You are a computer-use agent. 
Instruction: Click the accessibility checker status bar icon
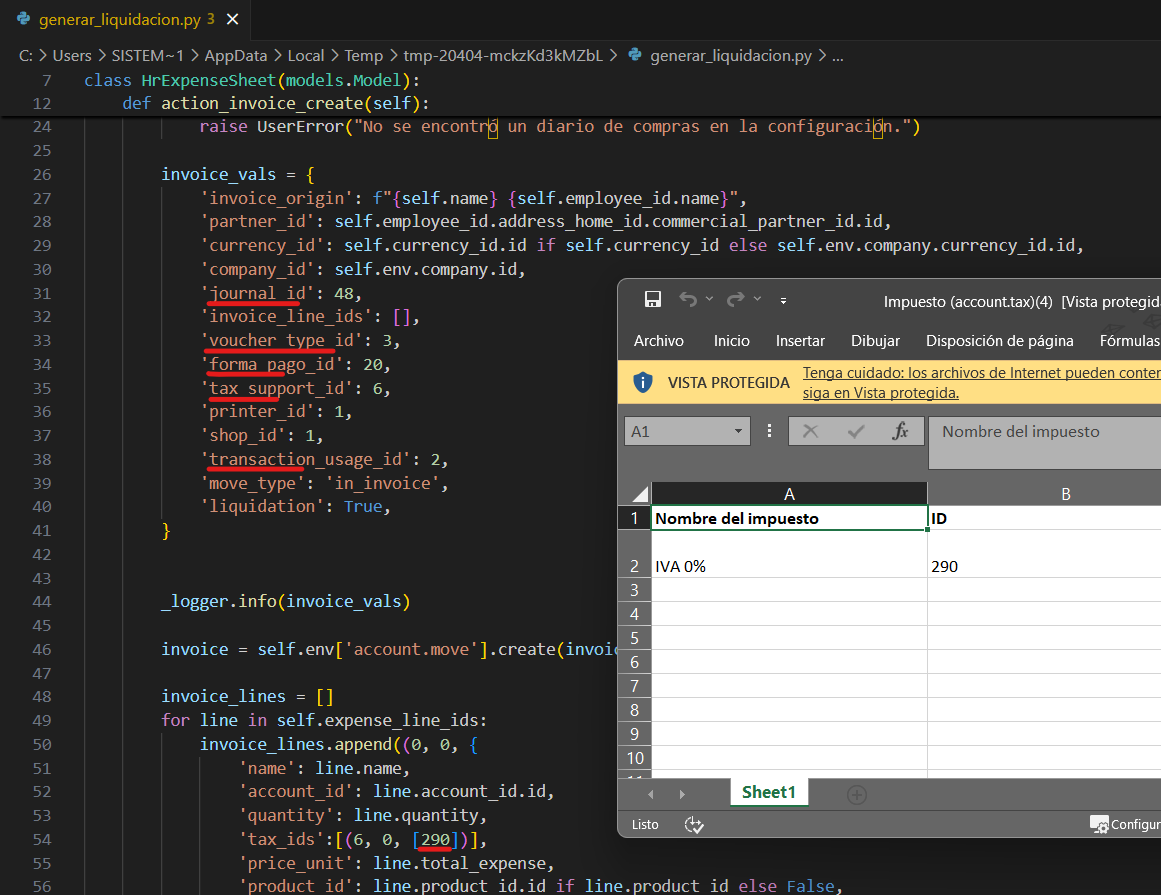tap(694, 825)
